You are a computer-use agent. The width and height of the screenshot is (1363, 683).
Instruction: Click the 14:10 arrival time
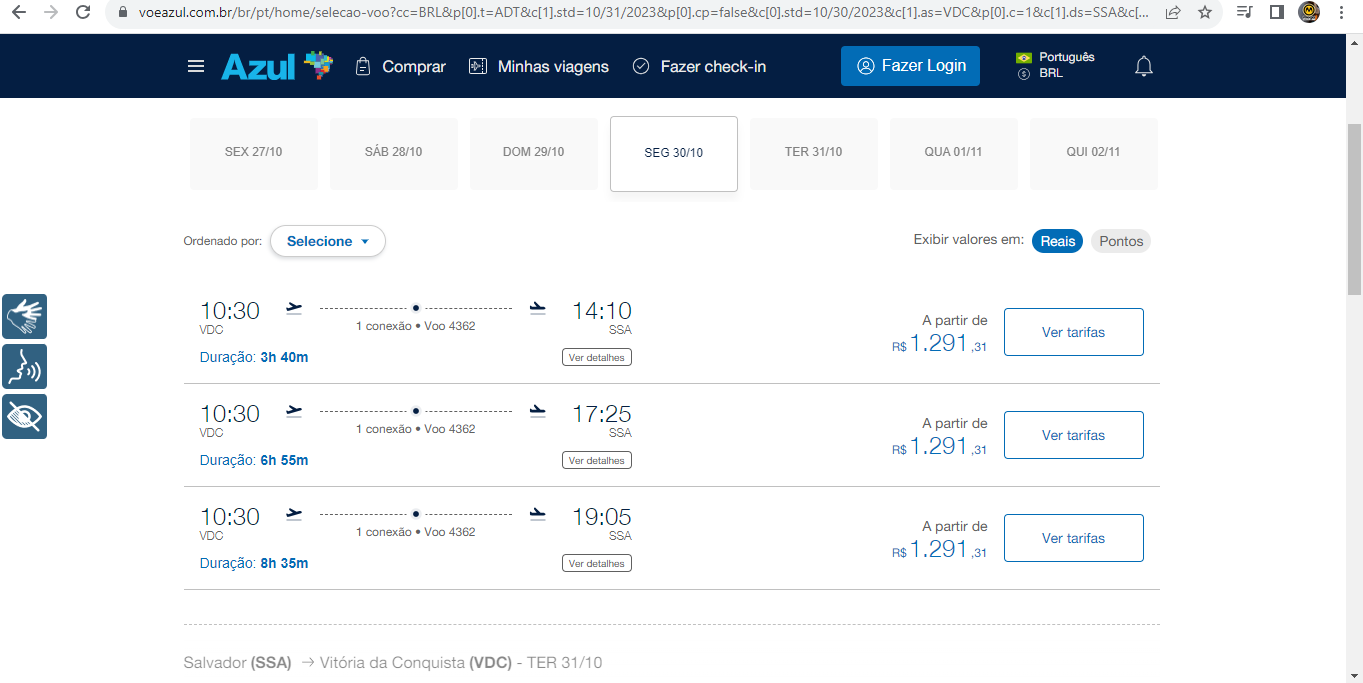click(x=602, y=311)
